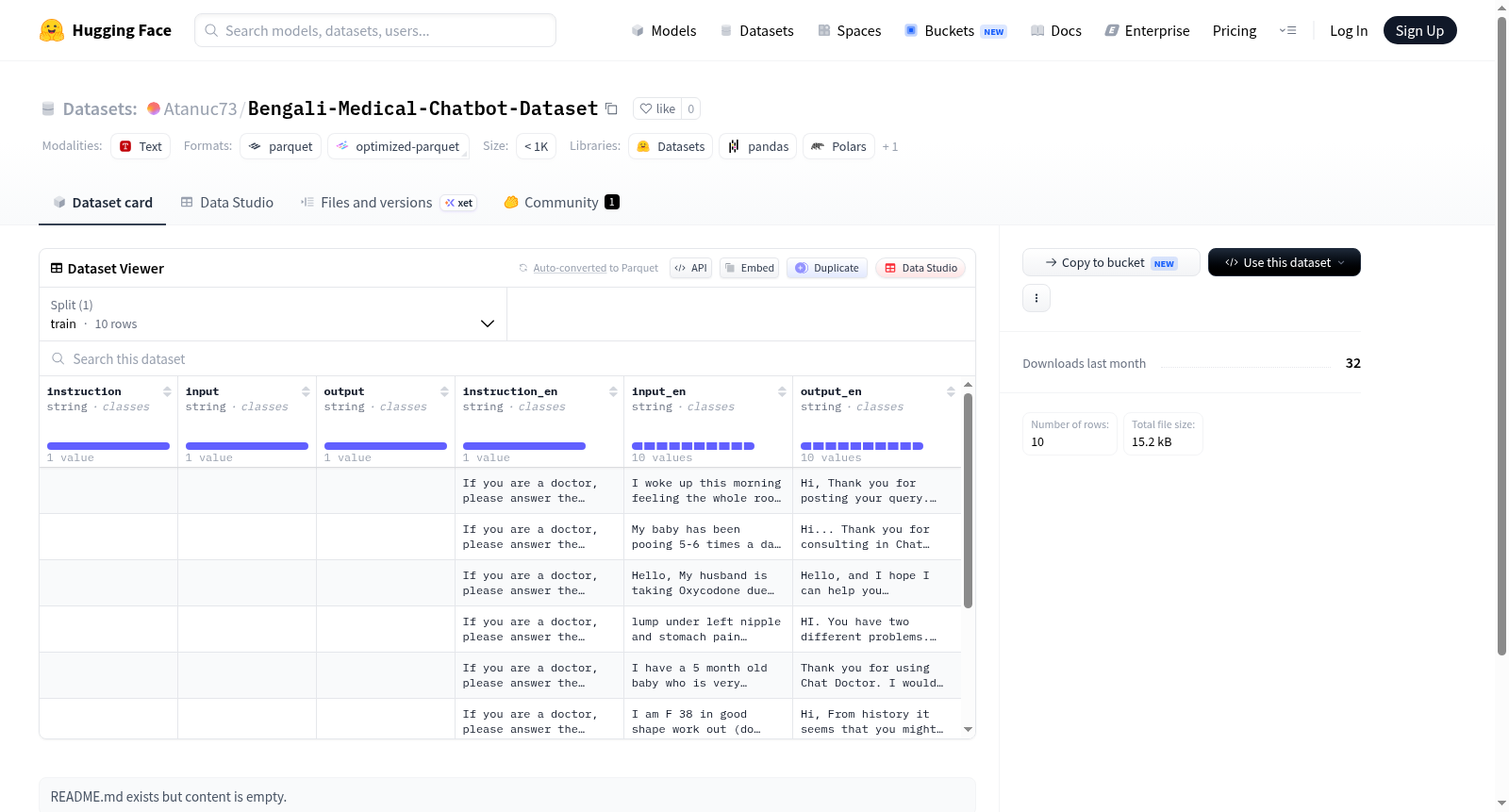Open the three-dot more options button
This screenshot has height=812, width=1509.
click(1036, 298)
